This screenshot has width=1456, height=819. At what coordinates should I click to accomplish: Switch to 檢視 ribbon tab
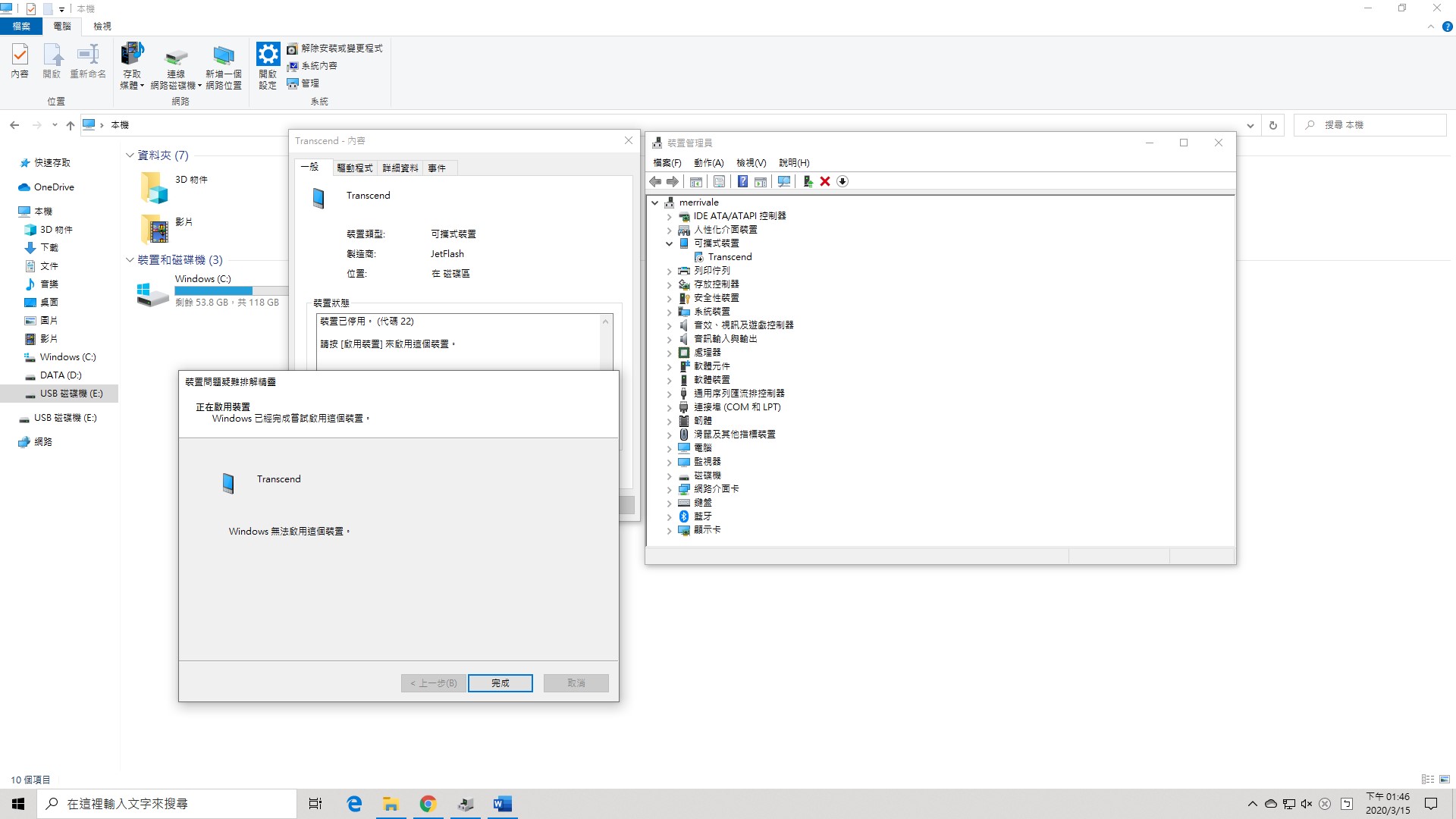(x=102, y=26)
